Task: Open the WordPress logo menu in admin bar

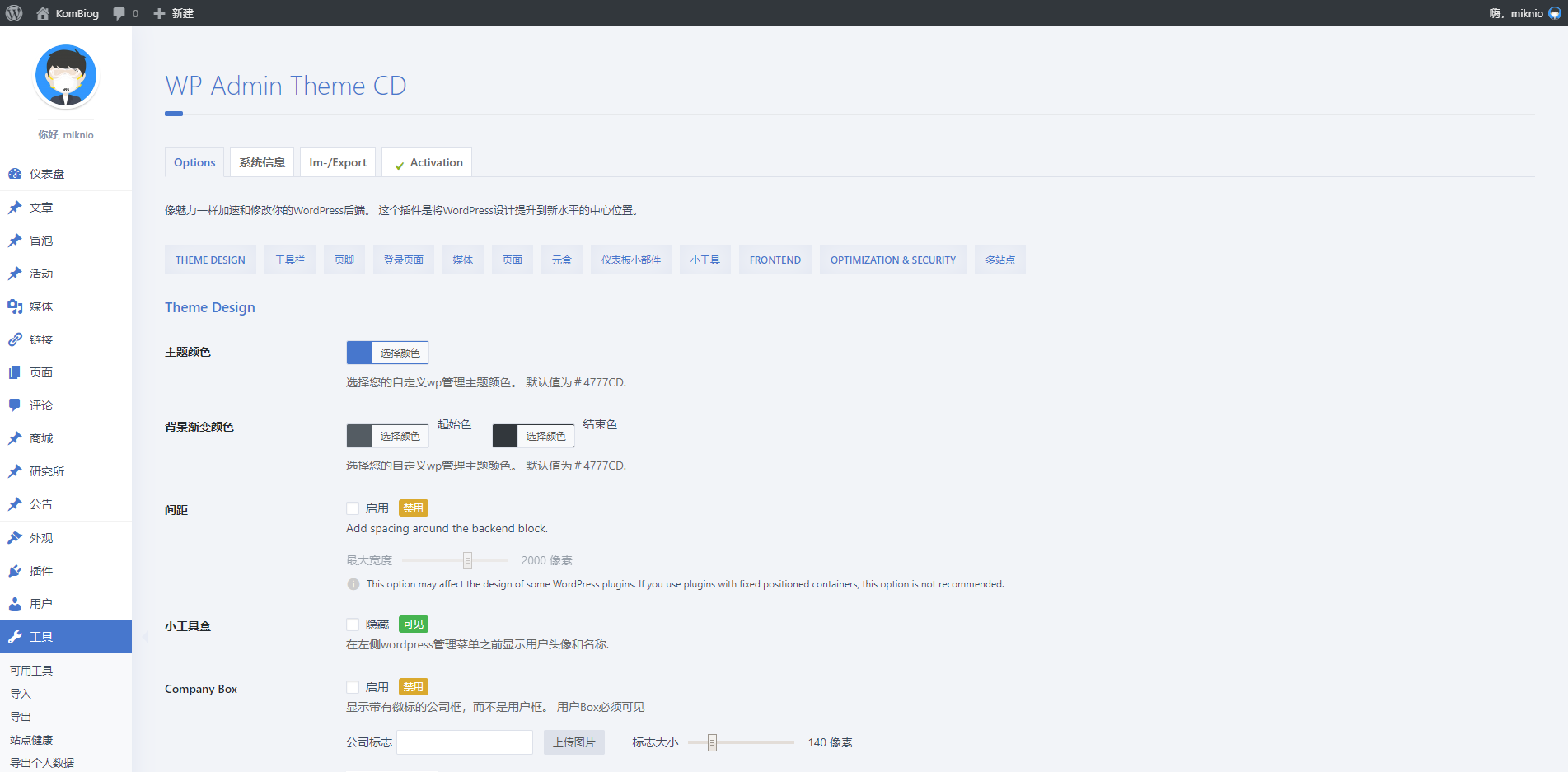Action: [13, 12]
